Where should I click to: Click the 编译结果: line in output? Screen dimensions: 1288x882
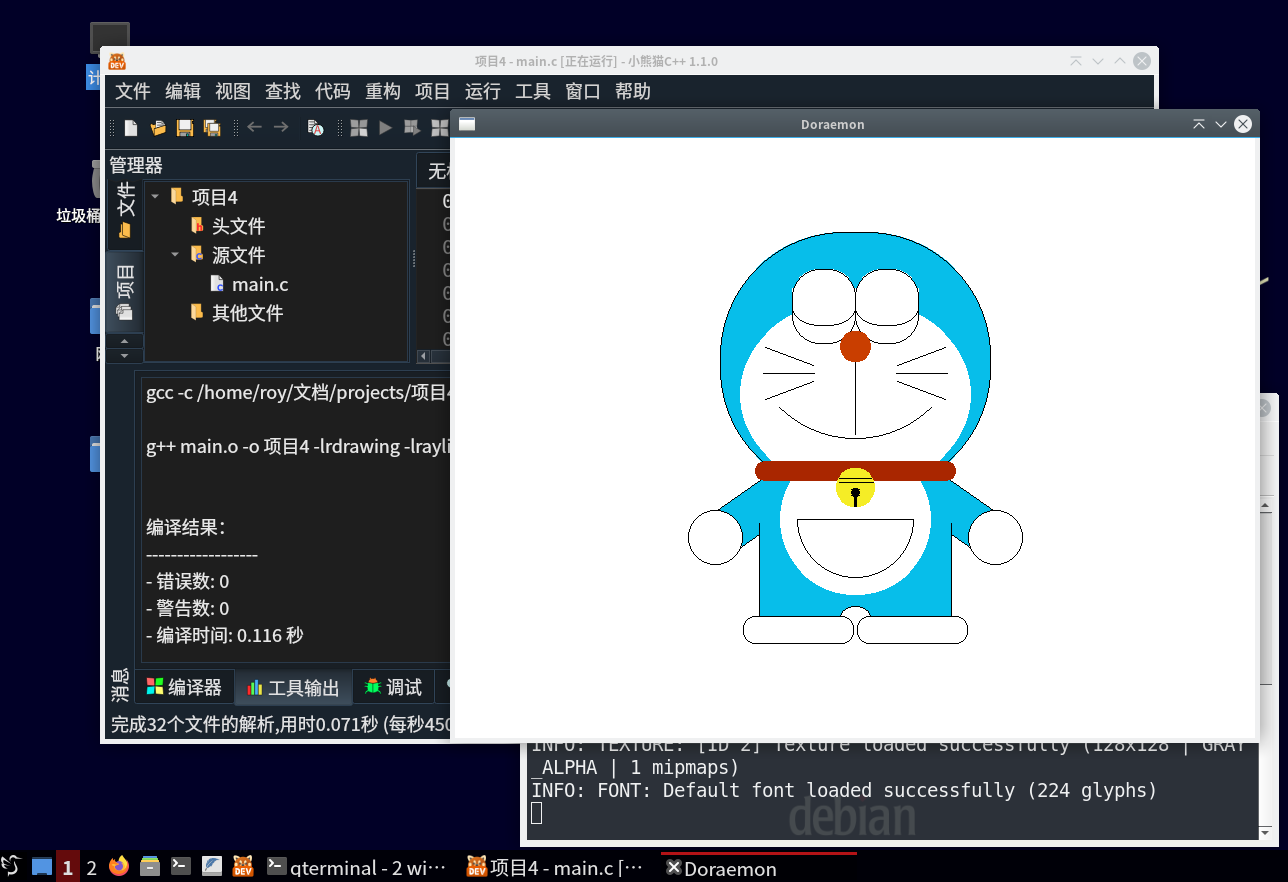186,527
